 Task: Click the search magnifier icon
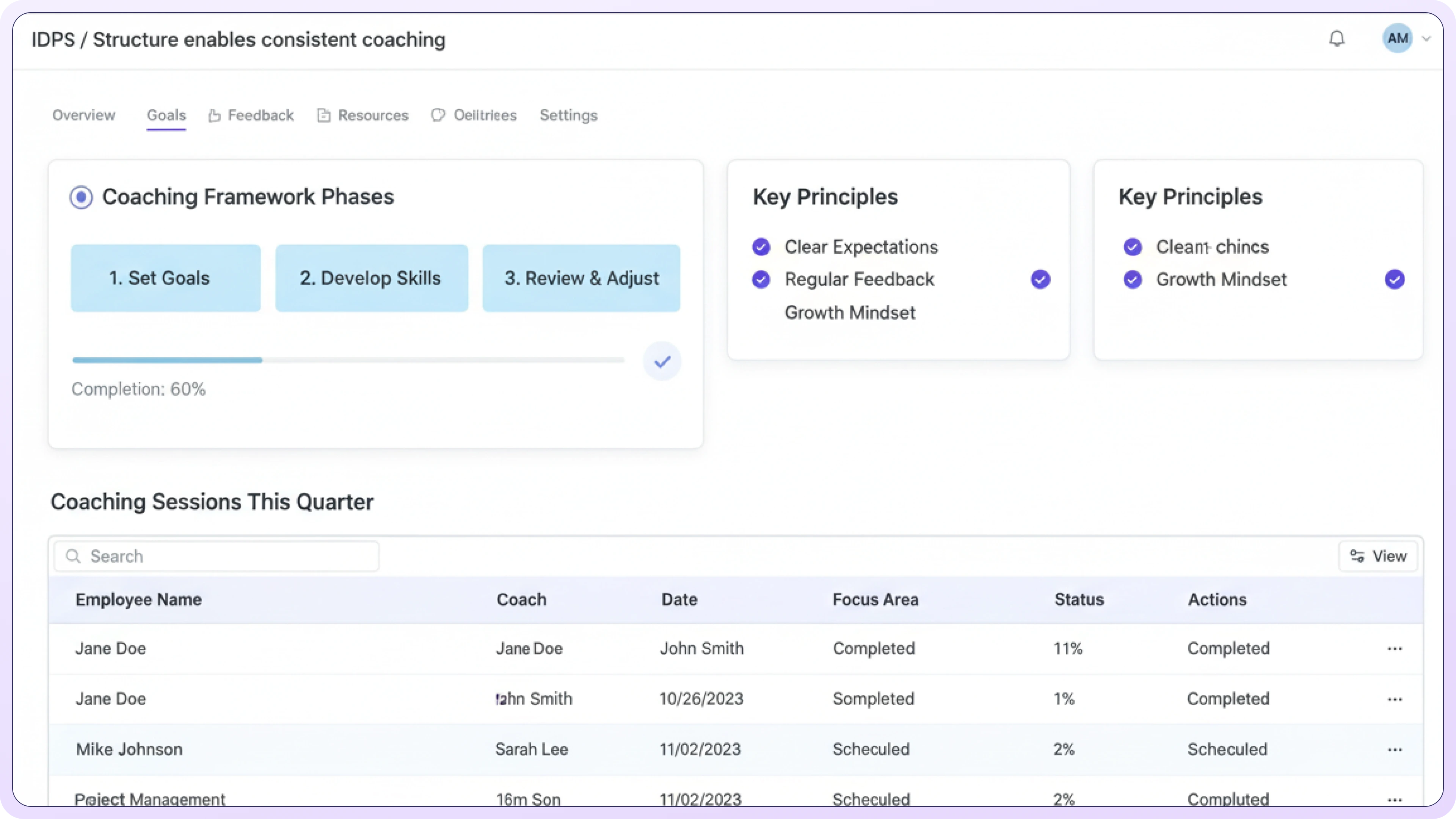click(73, 556)
